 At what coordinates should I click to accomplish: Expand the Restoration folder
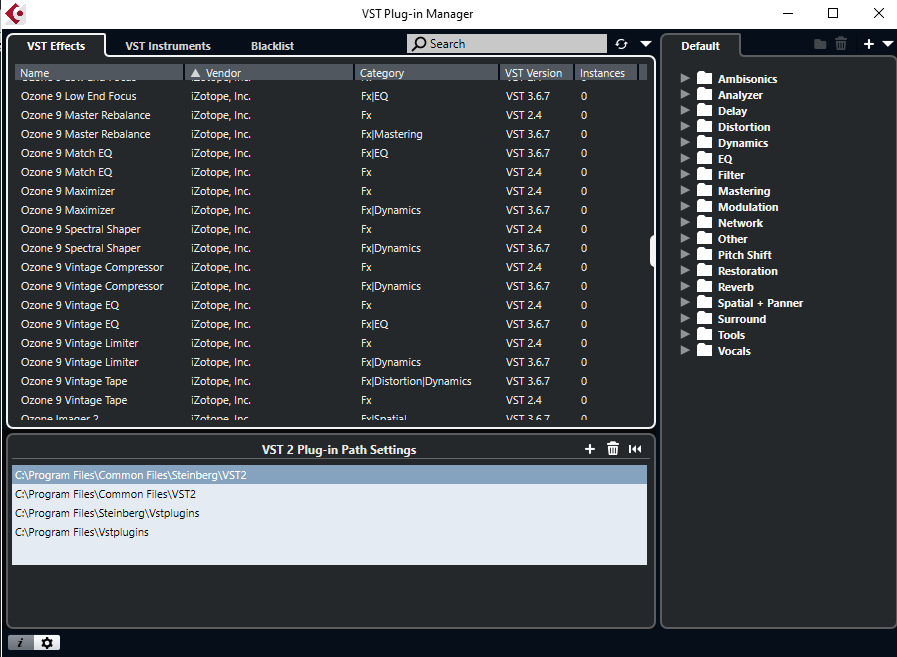pos(685,270)
